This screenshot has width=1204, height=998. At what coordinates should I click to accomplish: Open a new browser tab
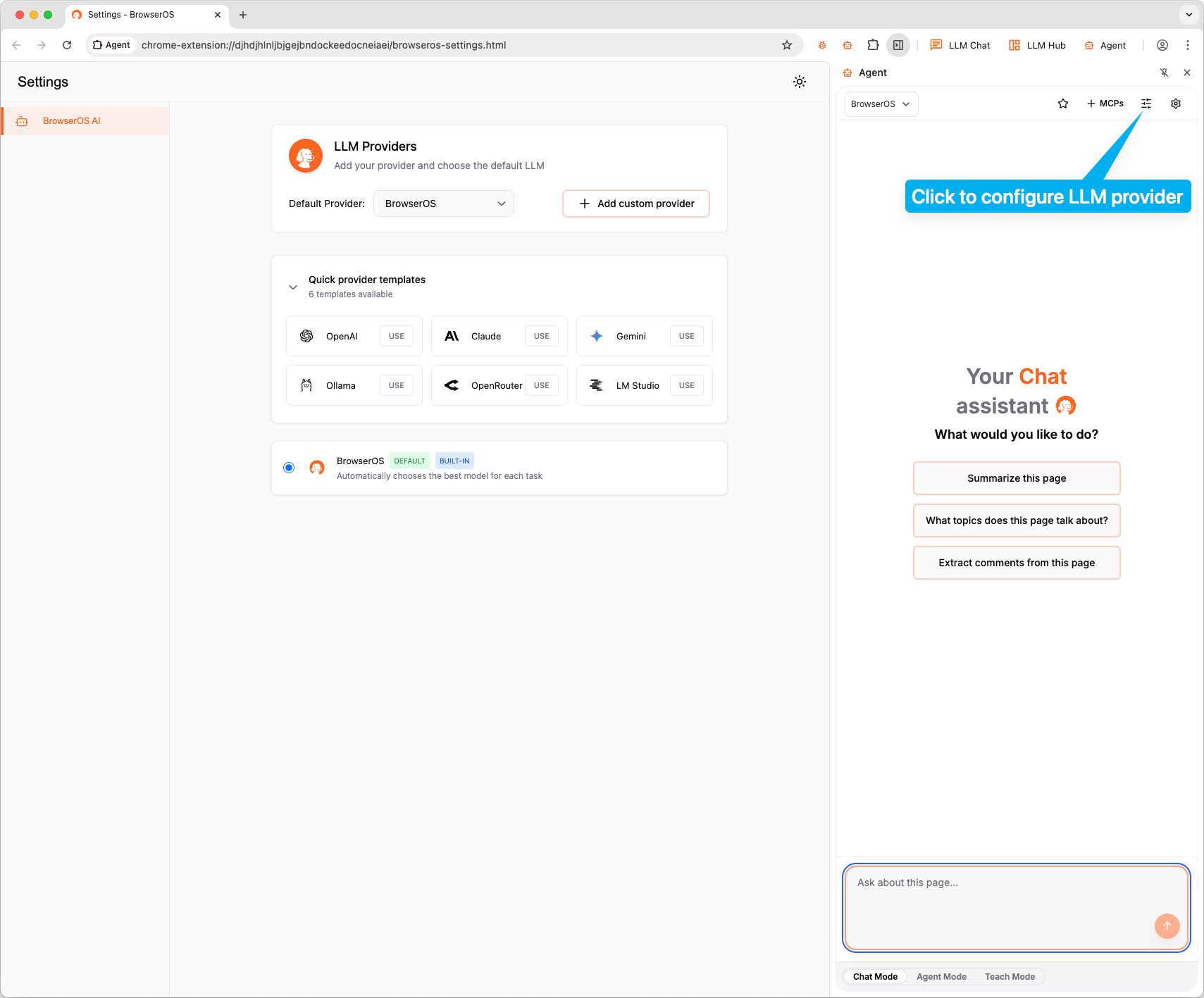[x=243, y=15]
